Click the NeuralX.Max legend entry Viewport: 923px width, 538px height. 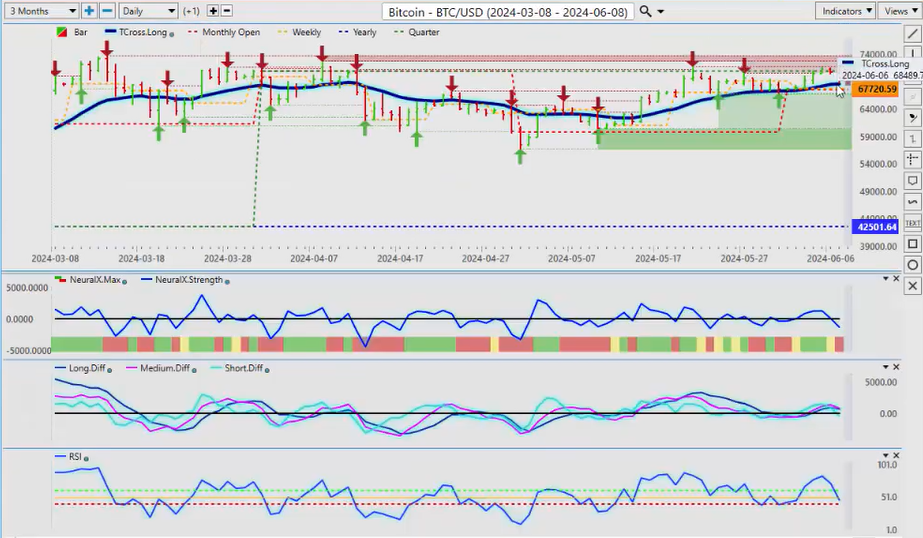coord(88,280)
